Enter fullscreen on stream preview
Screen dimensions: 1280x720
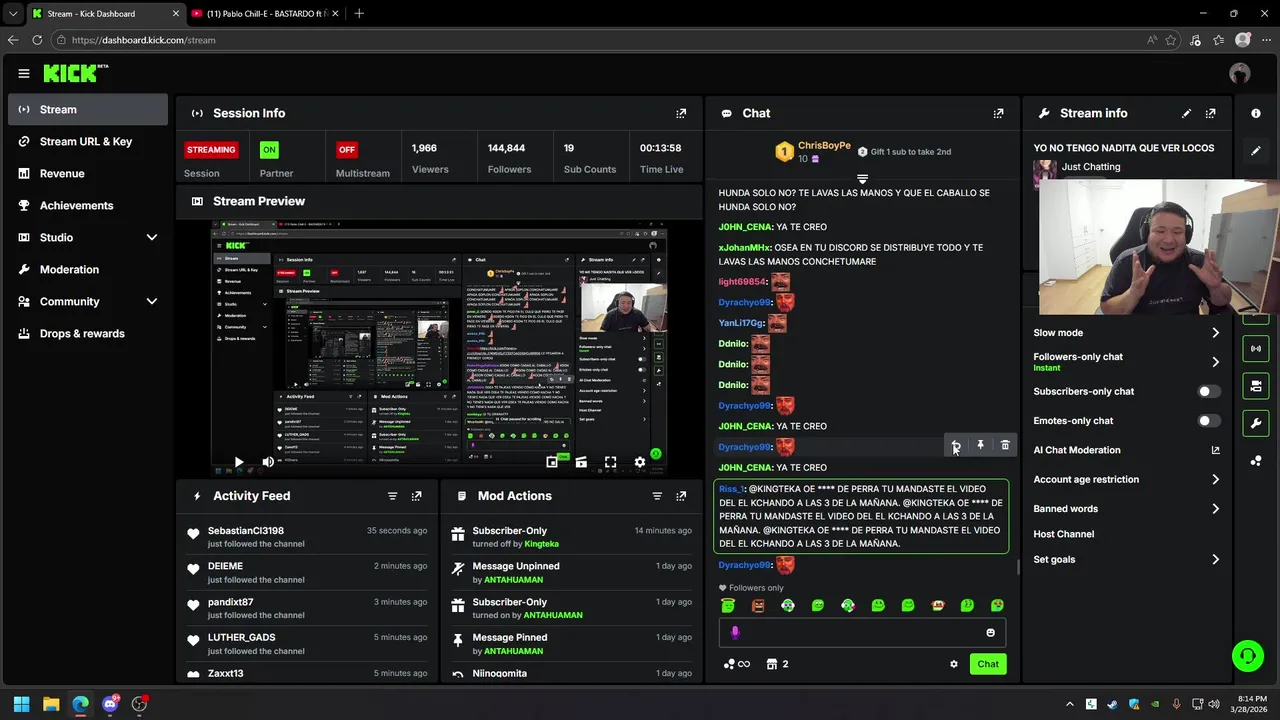click(610, 462)
